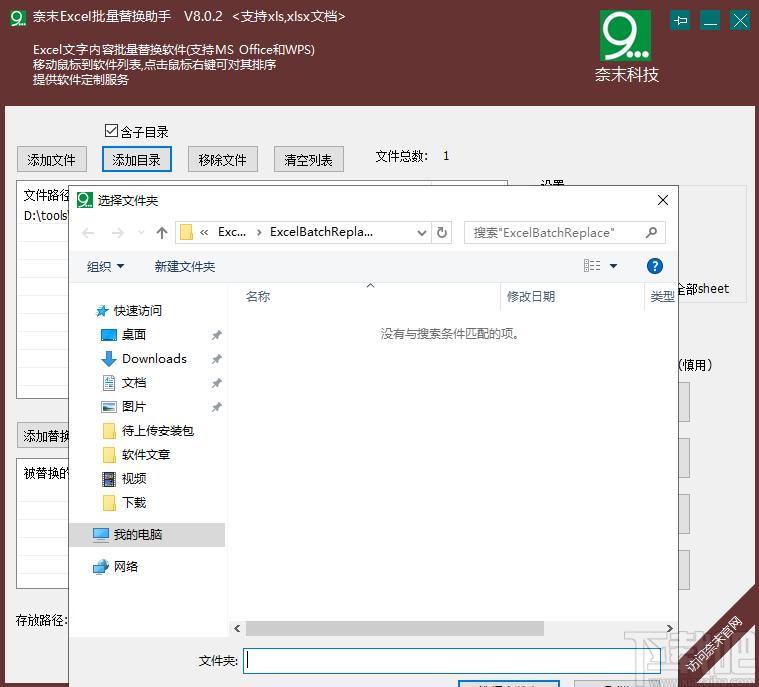Click the 清空列表 button
This screenshot has width=759, height=687.
[x=309, y=159]
